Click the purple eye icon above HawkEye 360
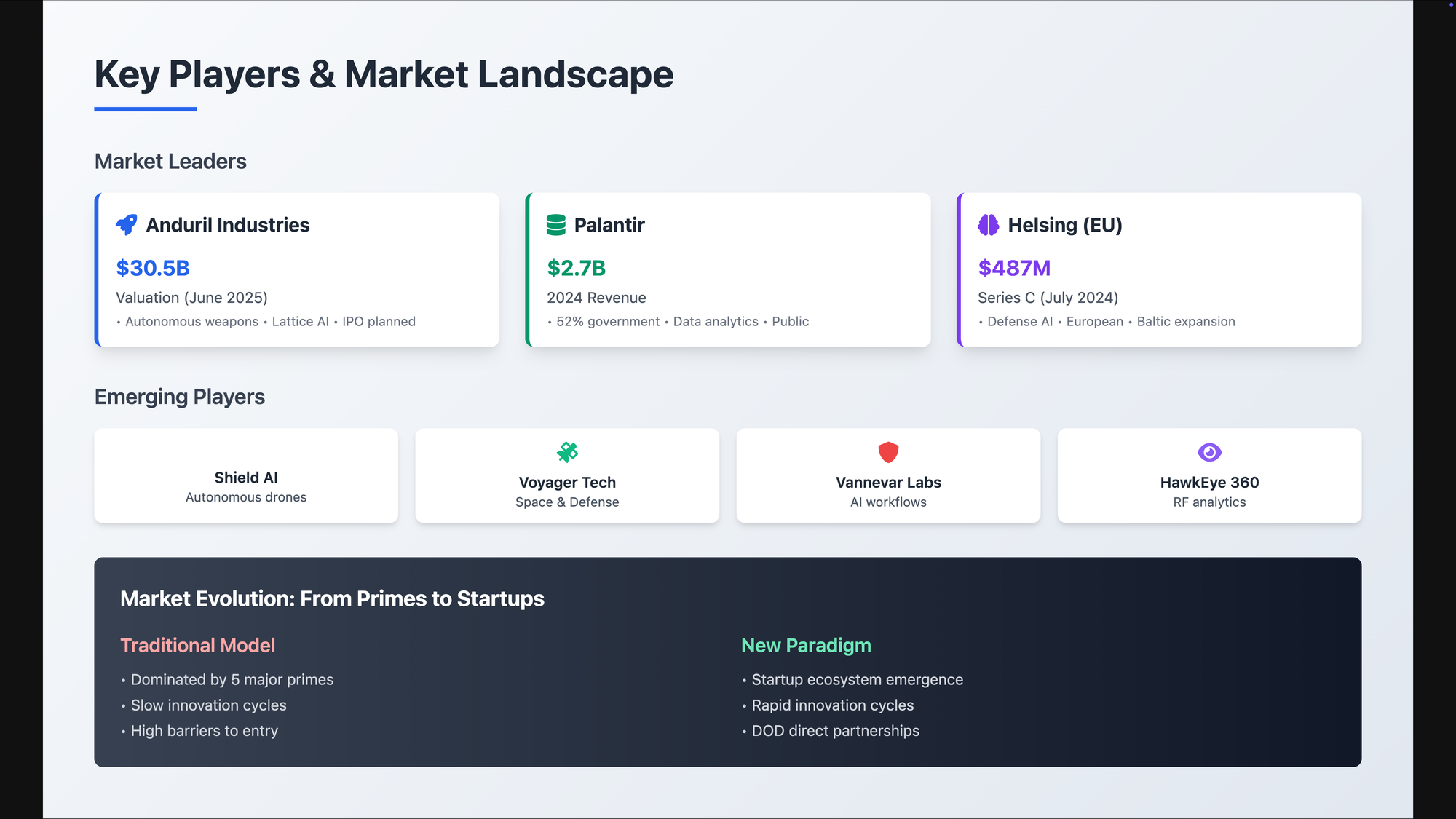The height and width of the screenshot is (819, 1456). coord(1209,452)
